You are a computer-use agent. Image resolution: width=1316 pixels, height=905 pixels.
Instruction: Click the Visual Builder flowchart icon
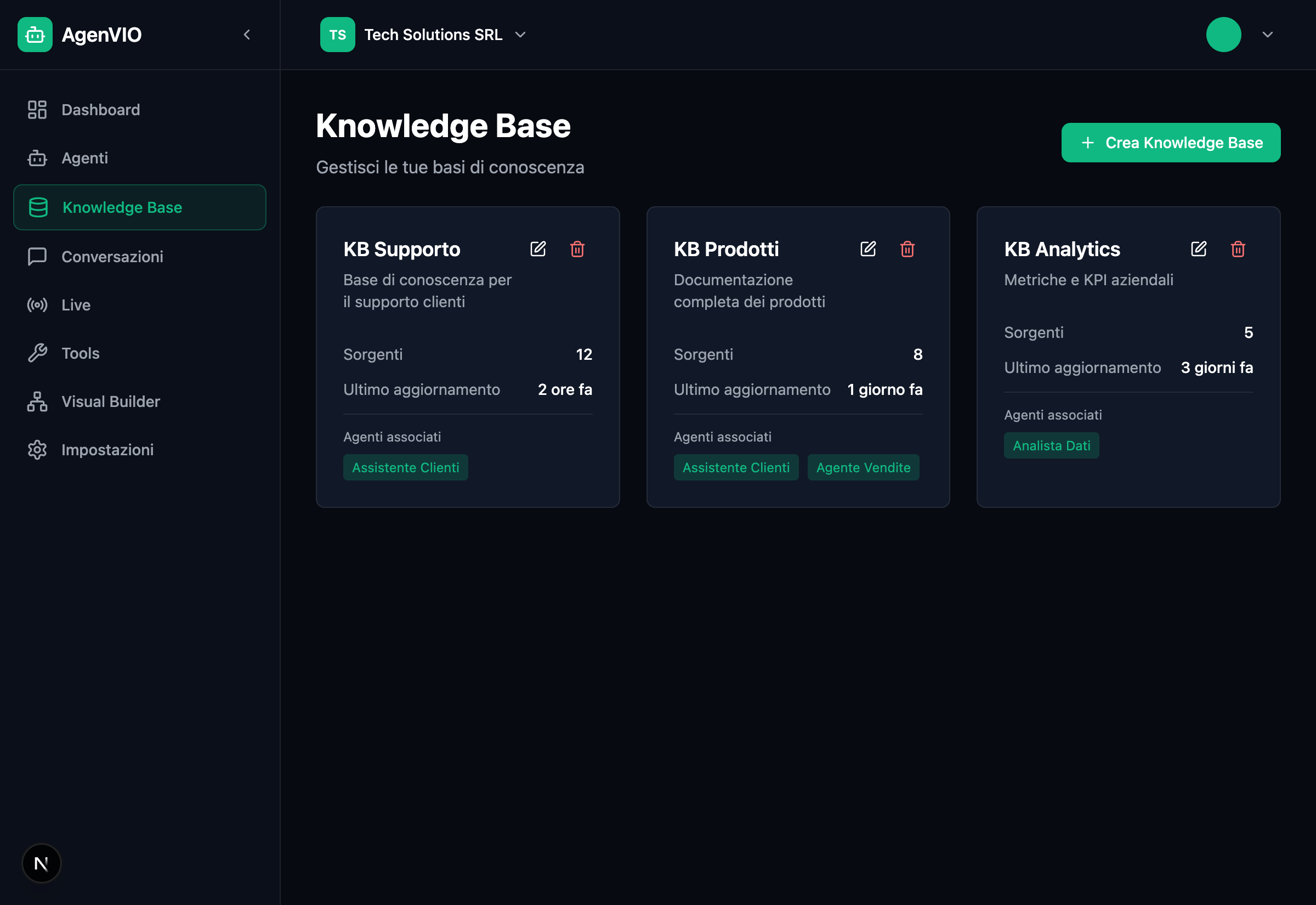(x=37, y=401)
